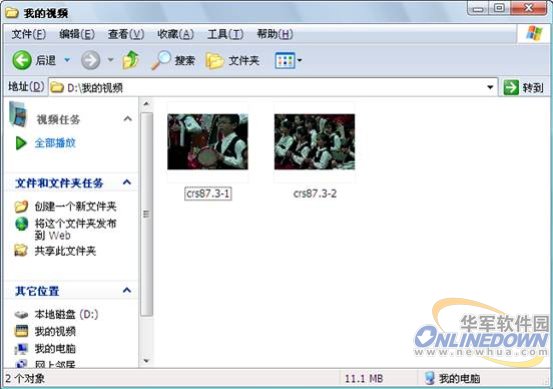
Task: Minimize the 我的视频 window
Action: (x=478, y=8)
